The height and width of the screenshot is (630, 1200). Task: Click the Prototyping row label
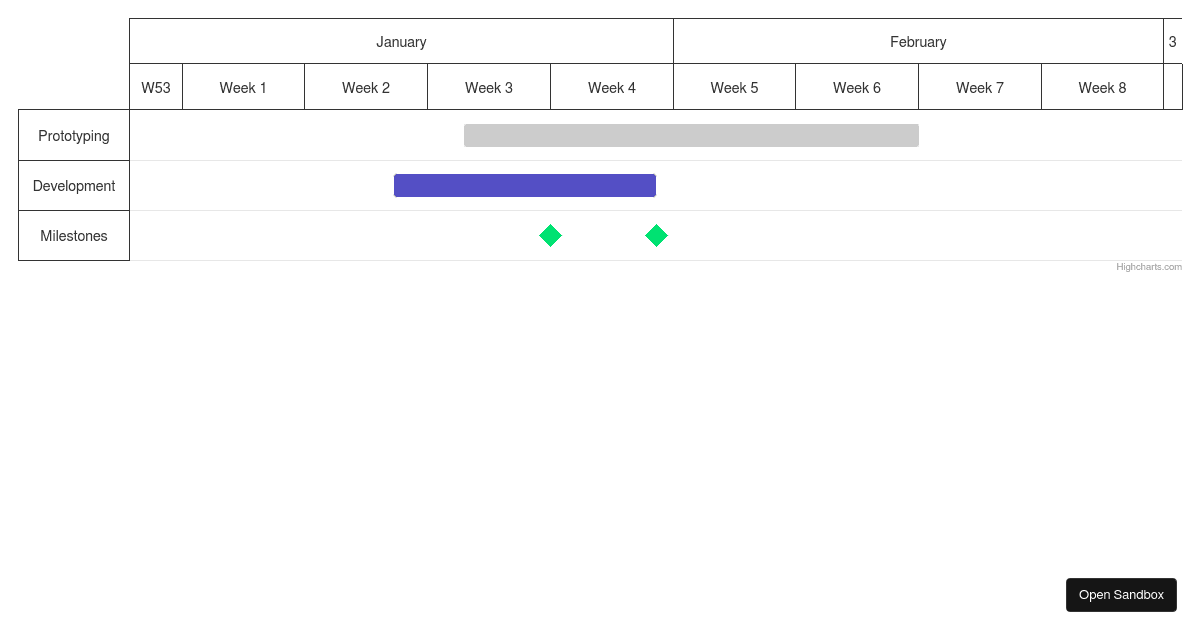click(x=73, y=135)
